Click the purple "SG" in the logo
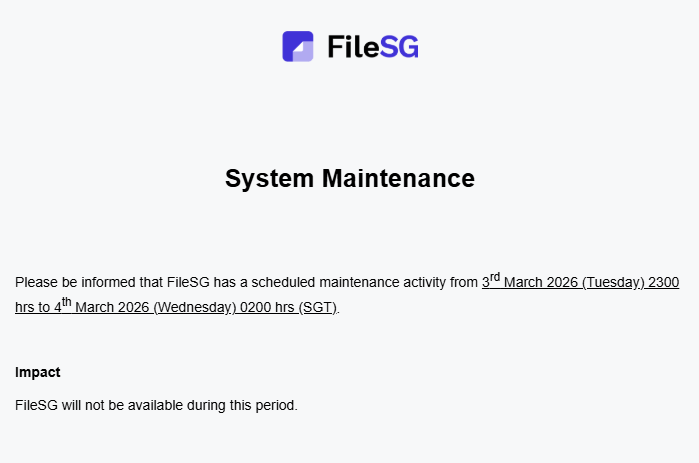The image size is (699, 463). pyautogui.click(x=400, y=47)
